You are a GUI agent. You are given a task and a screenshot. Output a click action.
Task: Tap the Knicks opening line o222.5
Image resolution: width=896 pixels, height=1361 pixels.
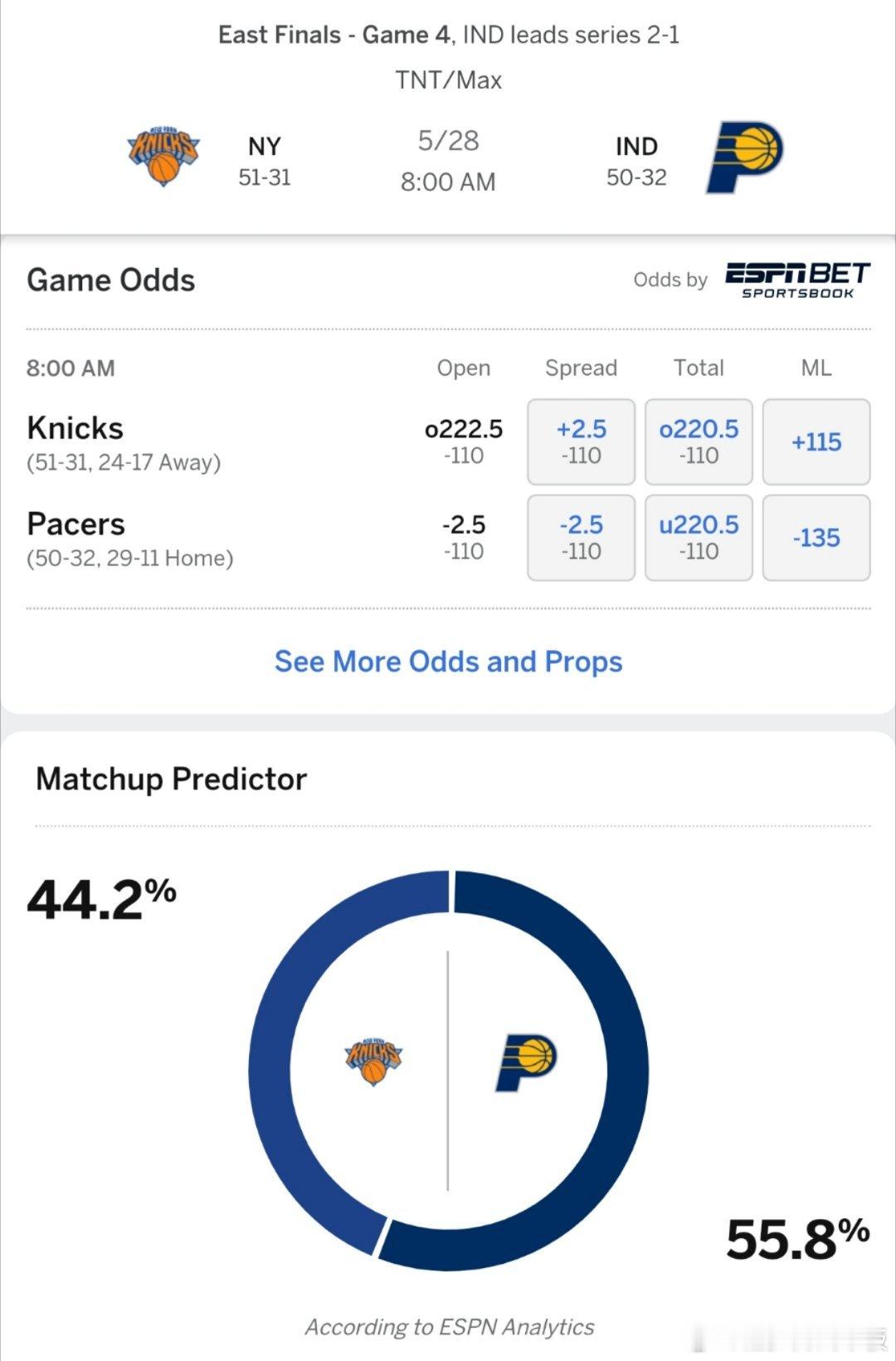click(x=464, y=429)
